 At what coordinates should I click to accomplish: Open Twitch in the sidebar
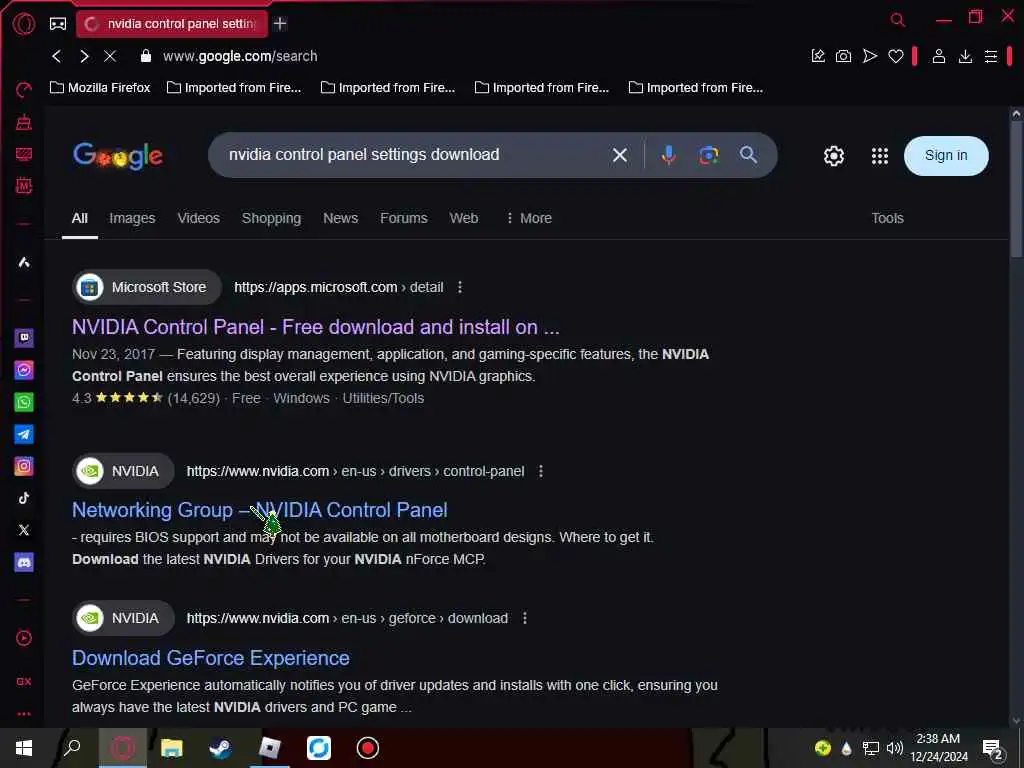pyautogui.click(x=24, y=338)
